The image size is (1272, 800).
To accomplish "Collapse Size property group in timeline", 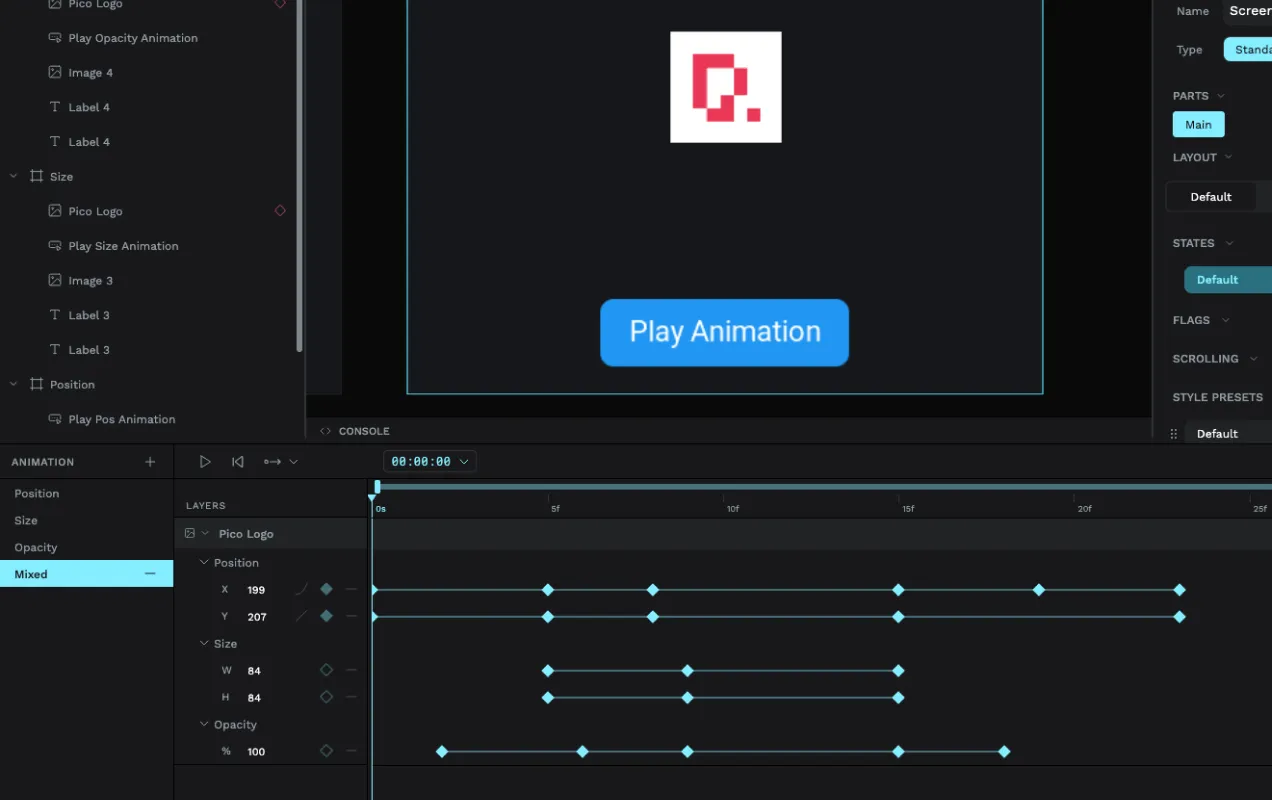I will (205, 644).
